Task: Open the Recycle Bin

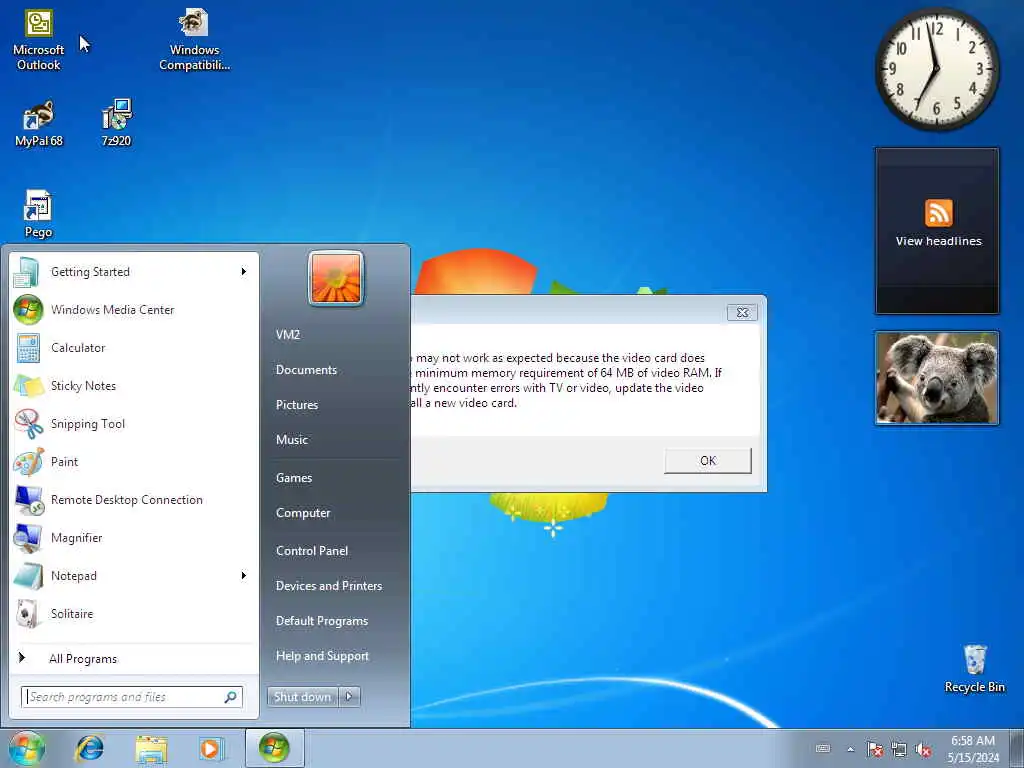Action: point(974,669)
